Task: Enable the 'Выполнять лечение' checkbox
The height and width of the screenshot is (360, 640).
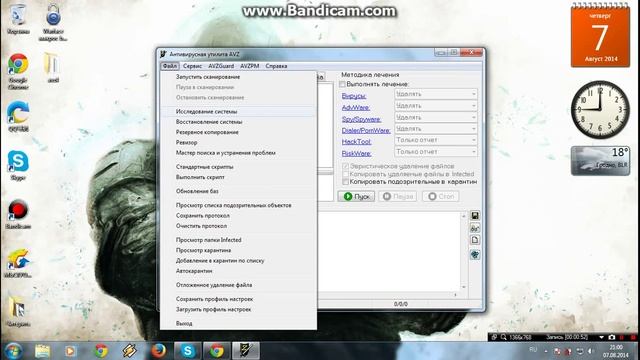Action: click(342, 84)
